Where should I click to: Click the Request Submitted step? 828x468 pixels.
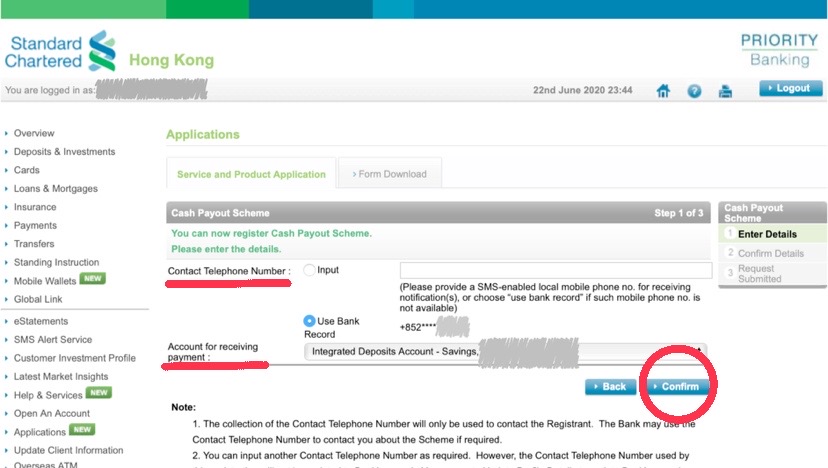(772, 274)
